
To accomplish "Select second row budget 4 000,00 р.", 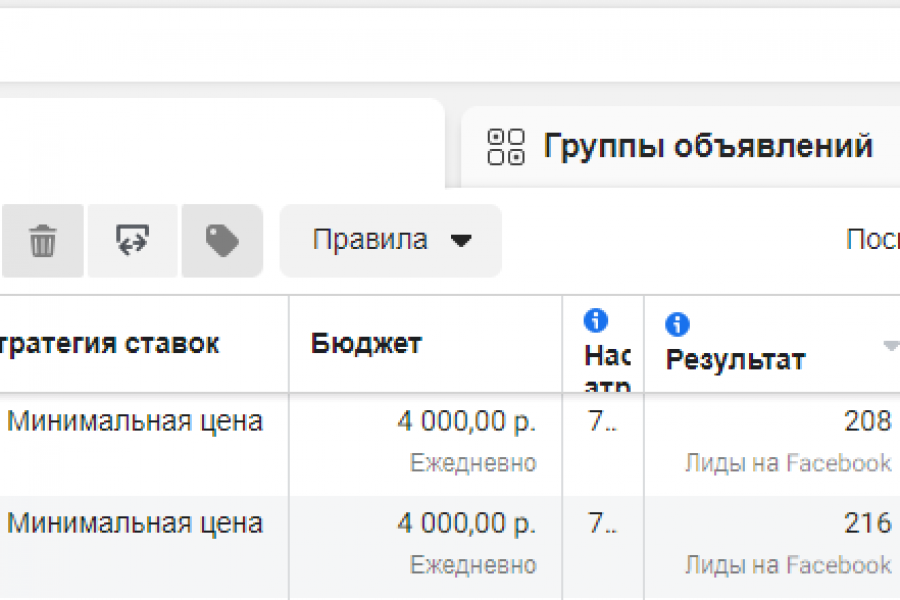I will pos(466,523).
